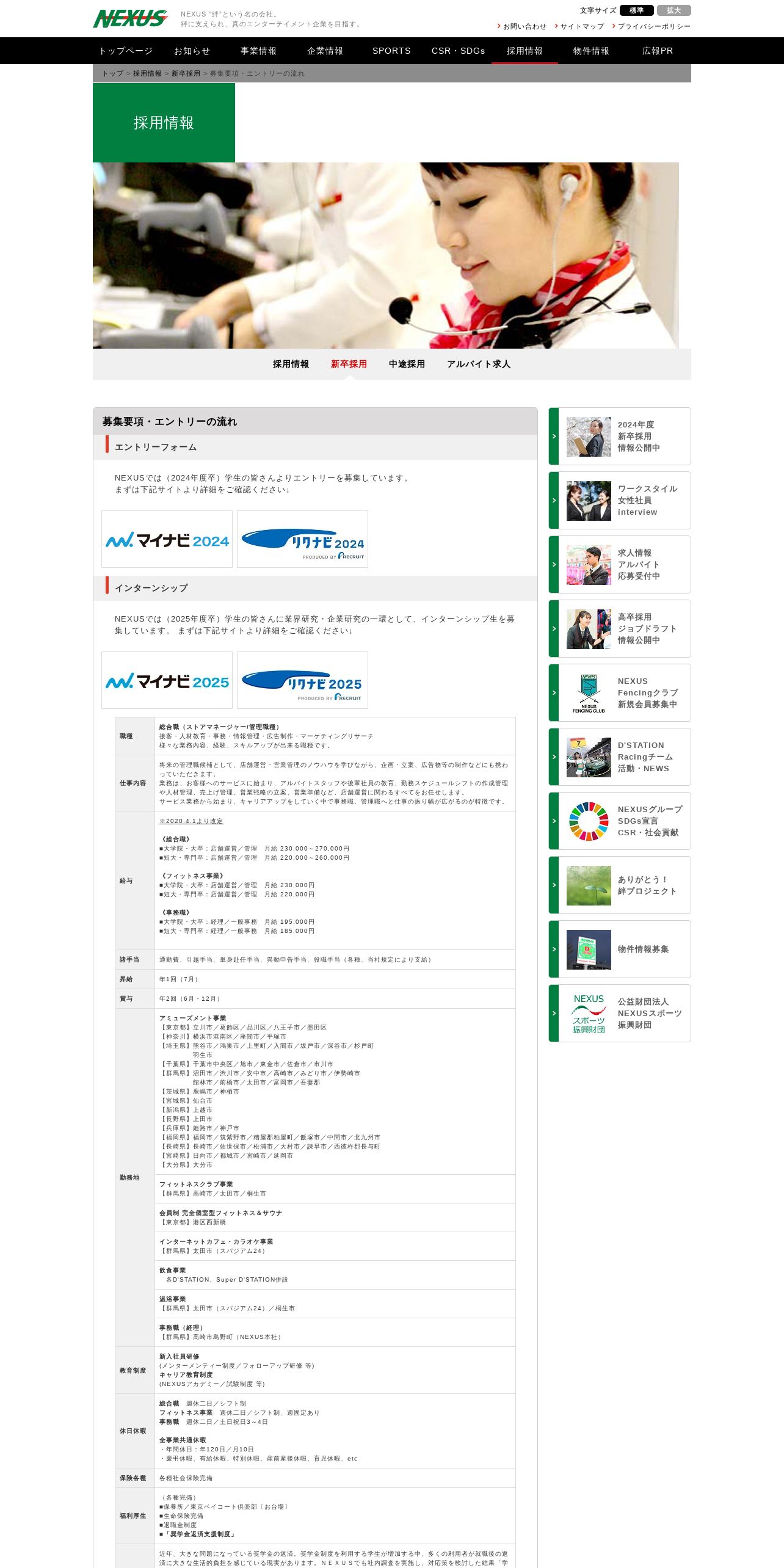Image resolution: width=784 pixels, height=1568 pixels.
Task: Click the 2024年度 新卒採用 thumbnail
Action: [x=589, y=437]
